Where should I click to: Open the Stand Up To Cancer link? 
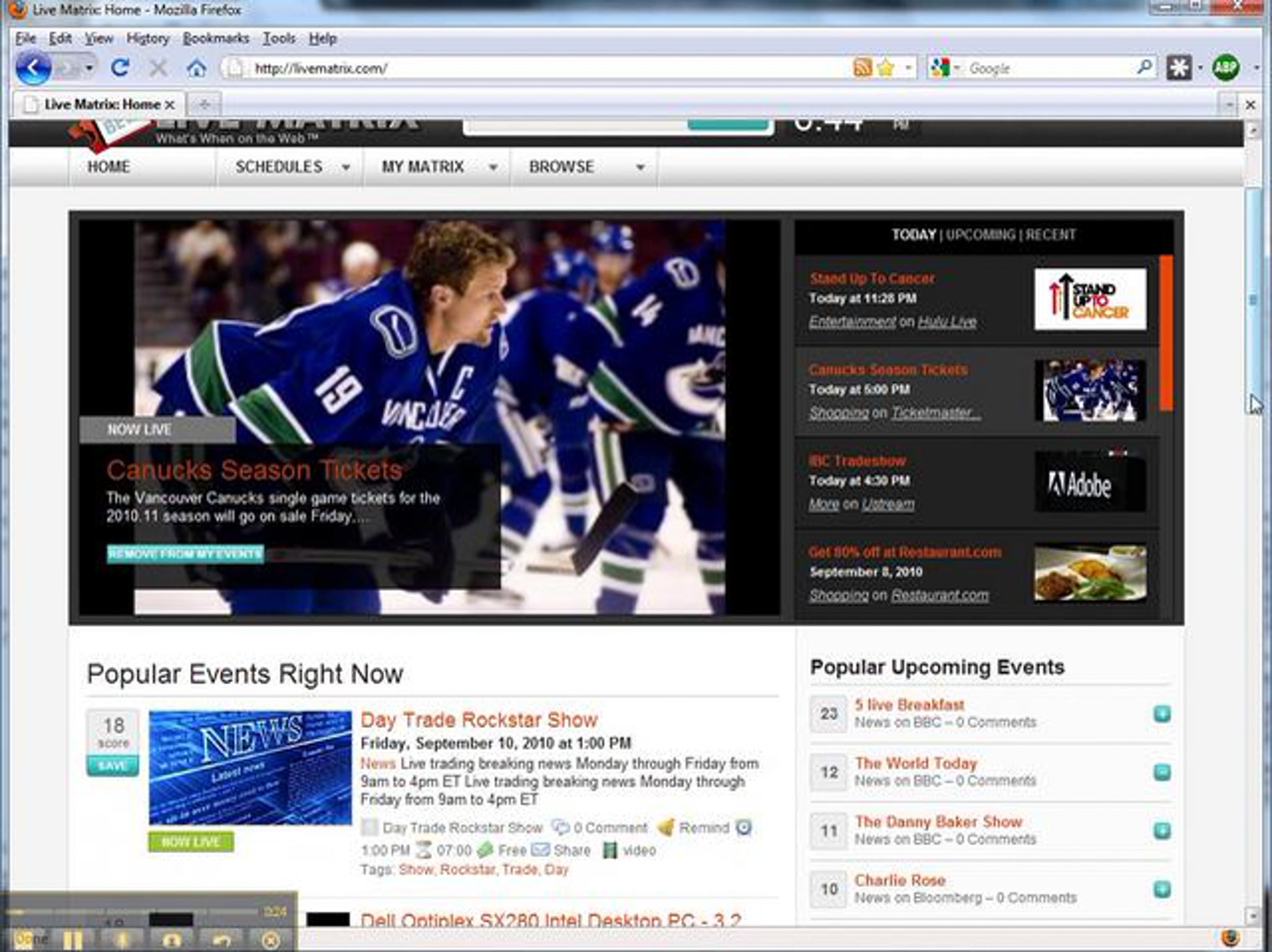pos(872,278)
